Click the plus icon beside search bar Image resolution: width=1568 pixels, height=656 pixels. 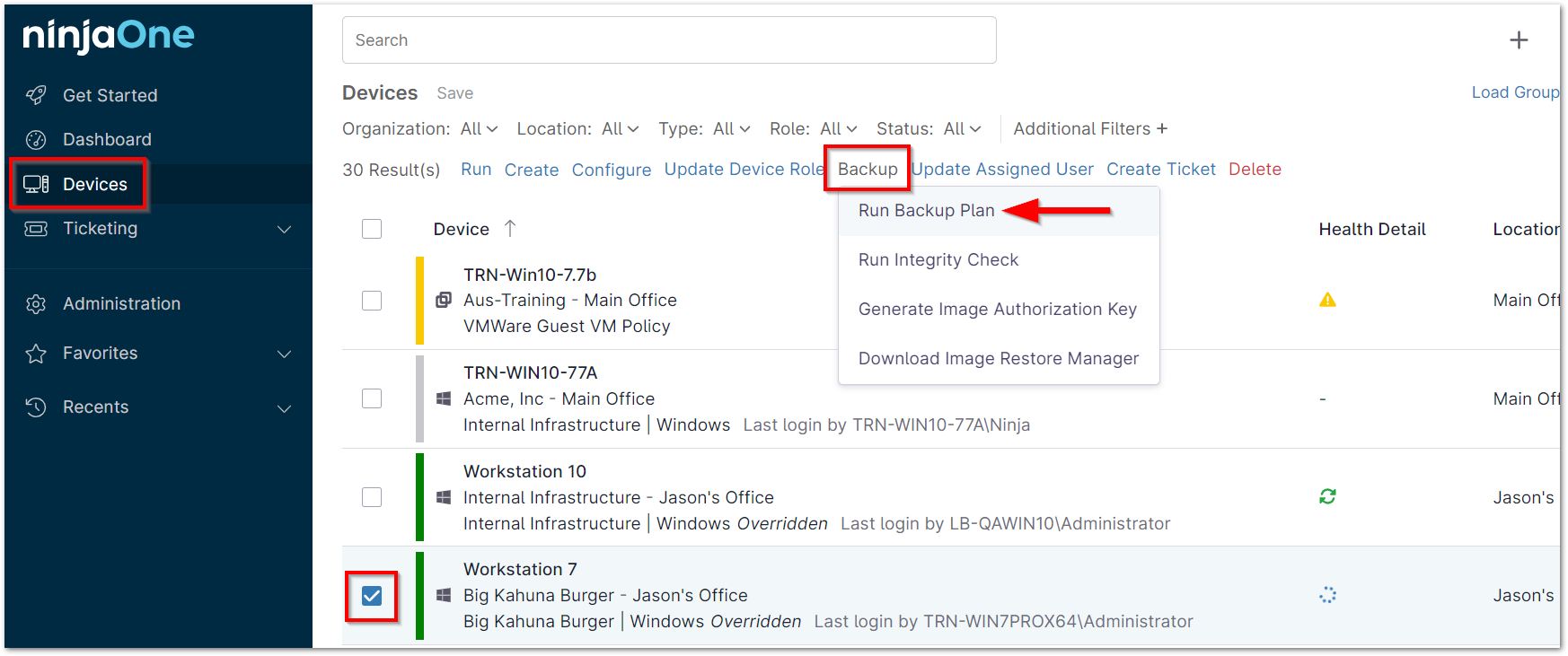1519,40
